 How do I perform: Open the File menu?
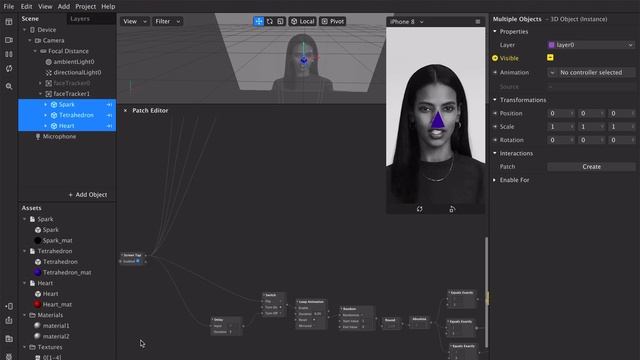pyautogui.click(x=9, y=7)
